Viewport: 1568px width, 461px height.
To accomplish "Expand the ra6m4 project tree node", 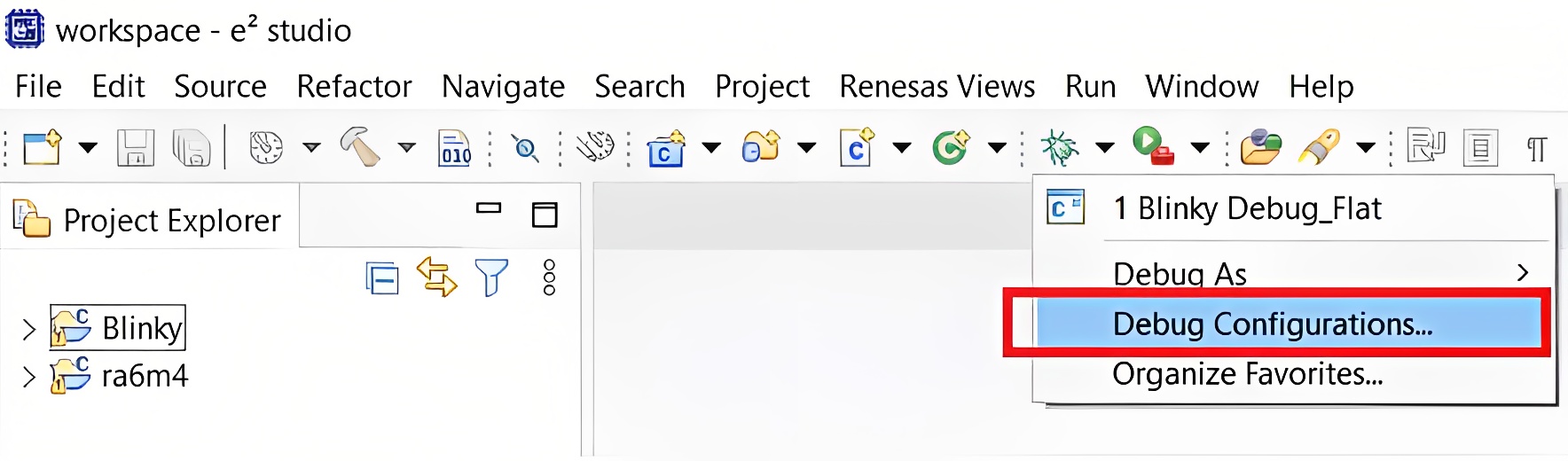I will click(x=28, y=378).
